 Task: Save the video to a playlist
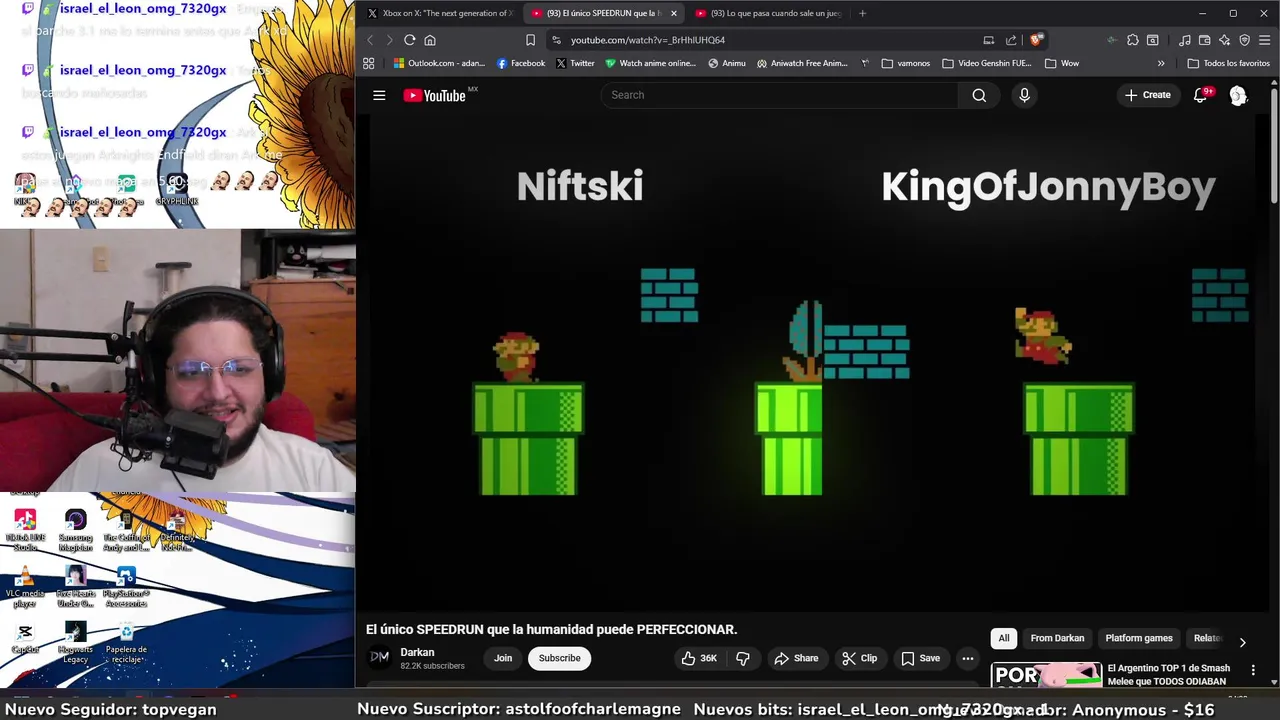921,658
